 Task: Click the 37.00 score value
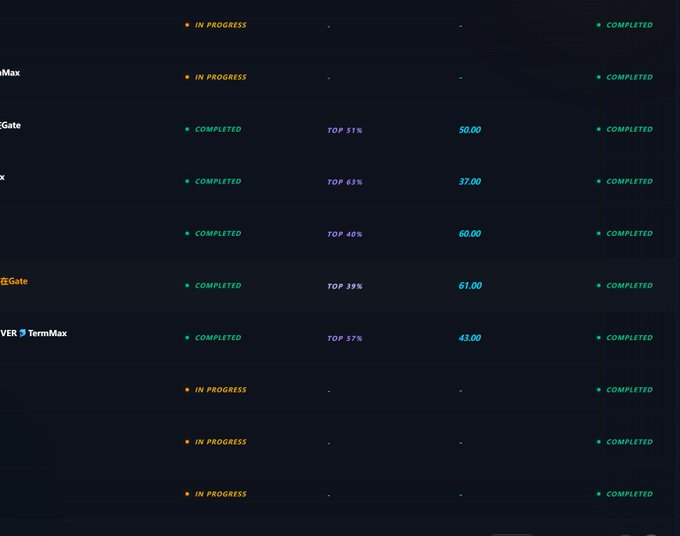point(470,182)
